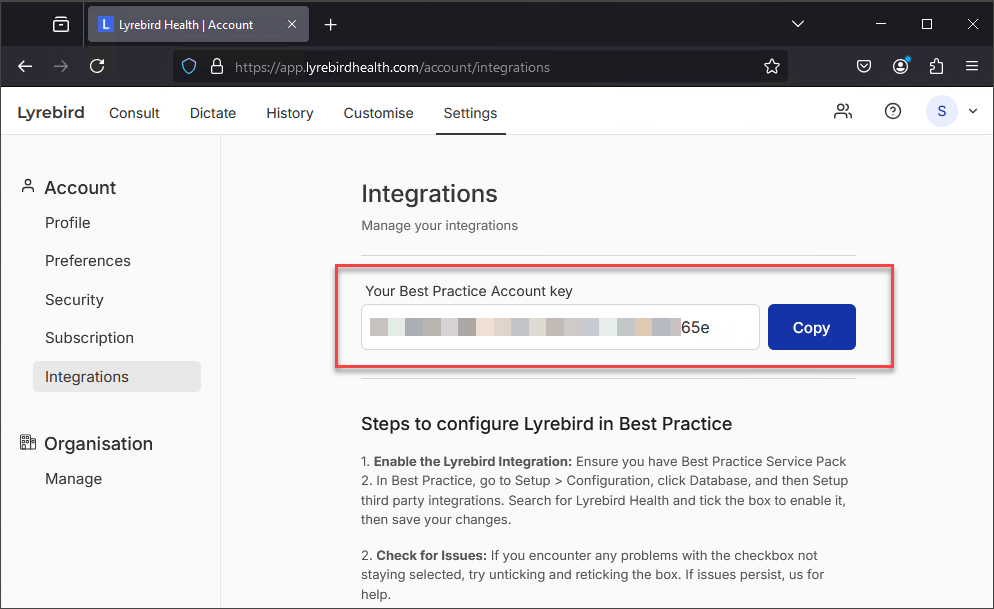994x609 pixels.
Task: Open the History tab
Action: point(290,113)
